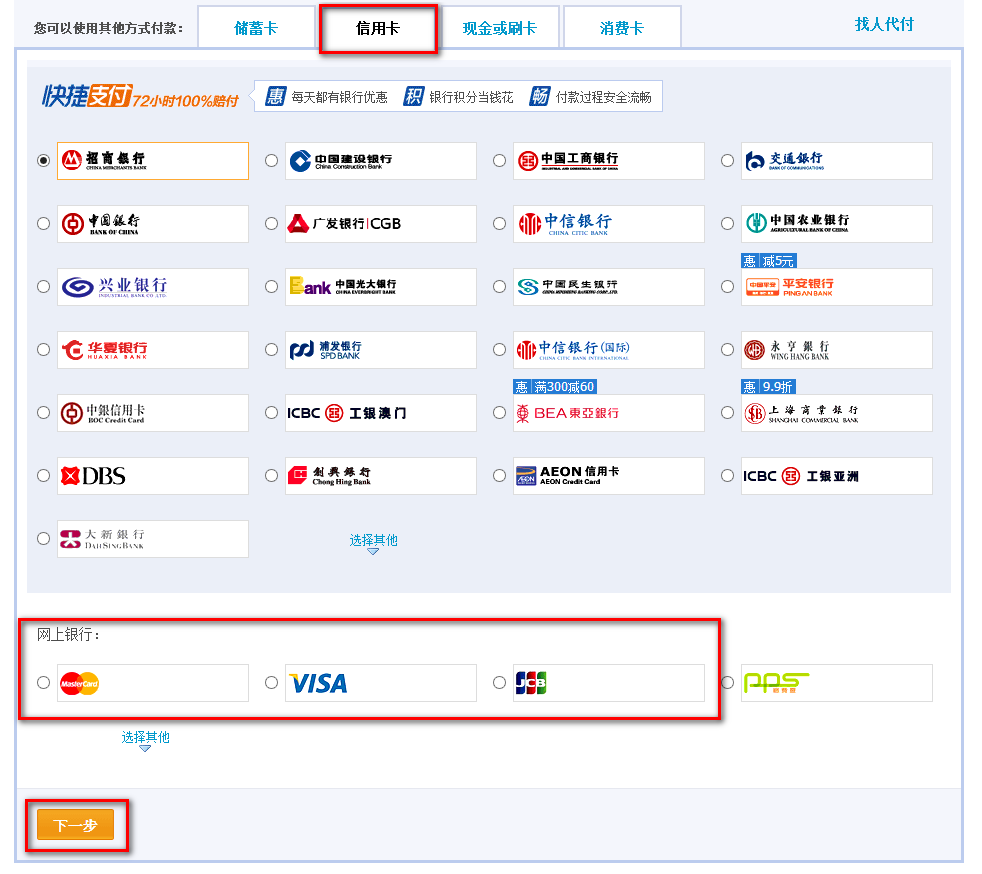Expand 选择其他 under online banking options

(x=145, y=738)
